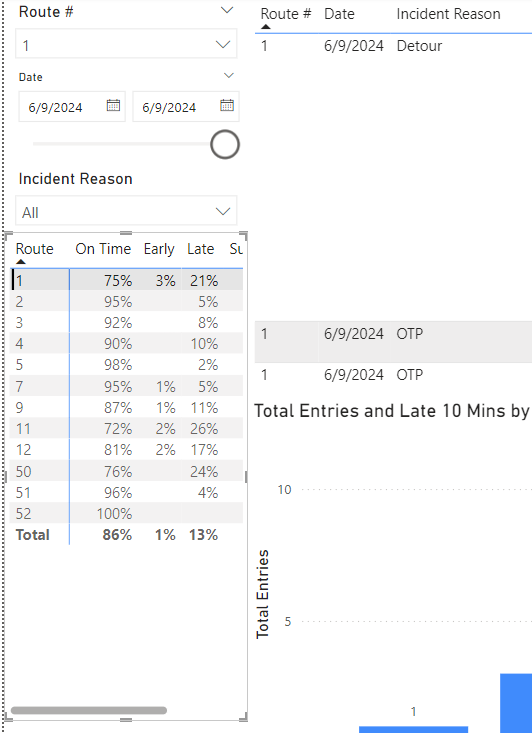Select route 9 row in table
Viewport: 532px width, 733px height.
click(126, 407)
